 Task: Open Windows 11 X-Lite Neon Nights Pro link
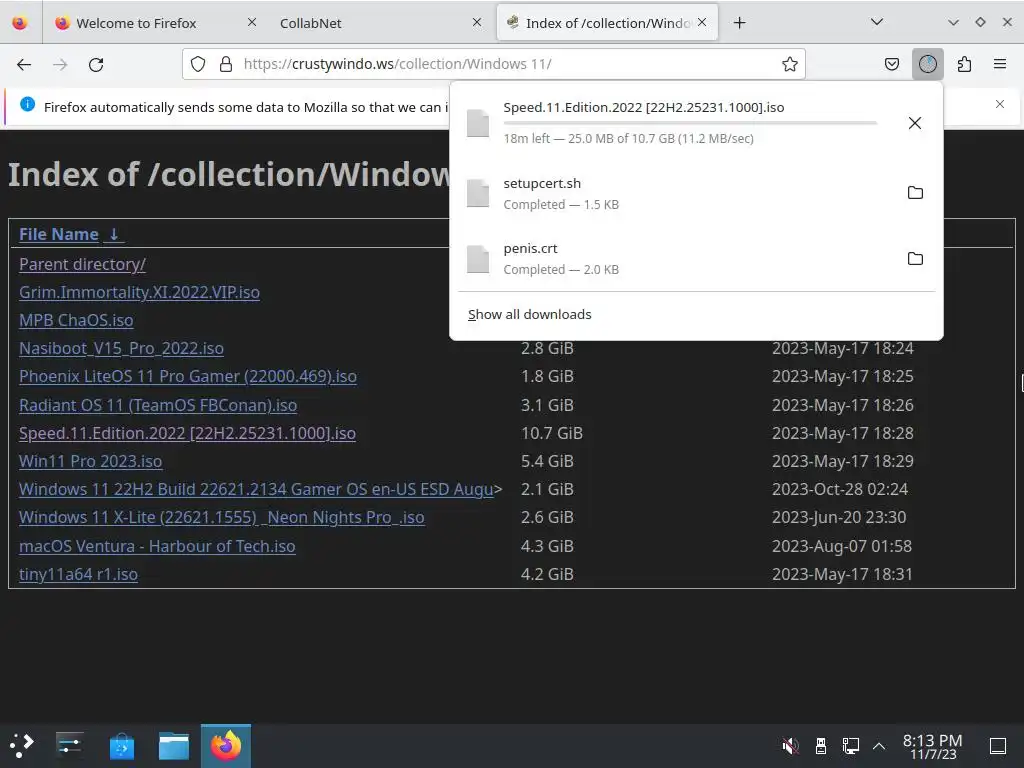click(222, 518)
